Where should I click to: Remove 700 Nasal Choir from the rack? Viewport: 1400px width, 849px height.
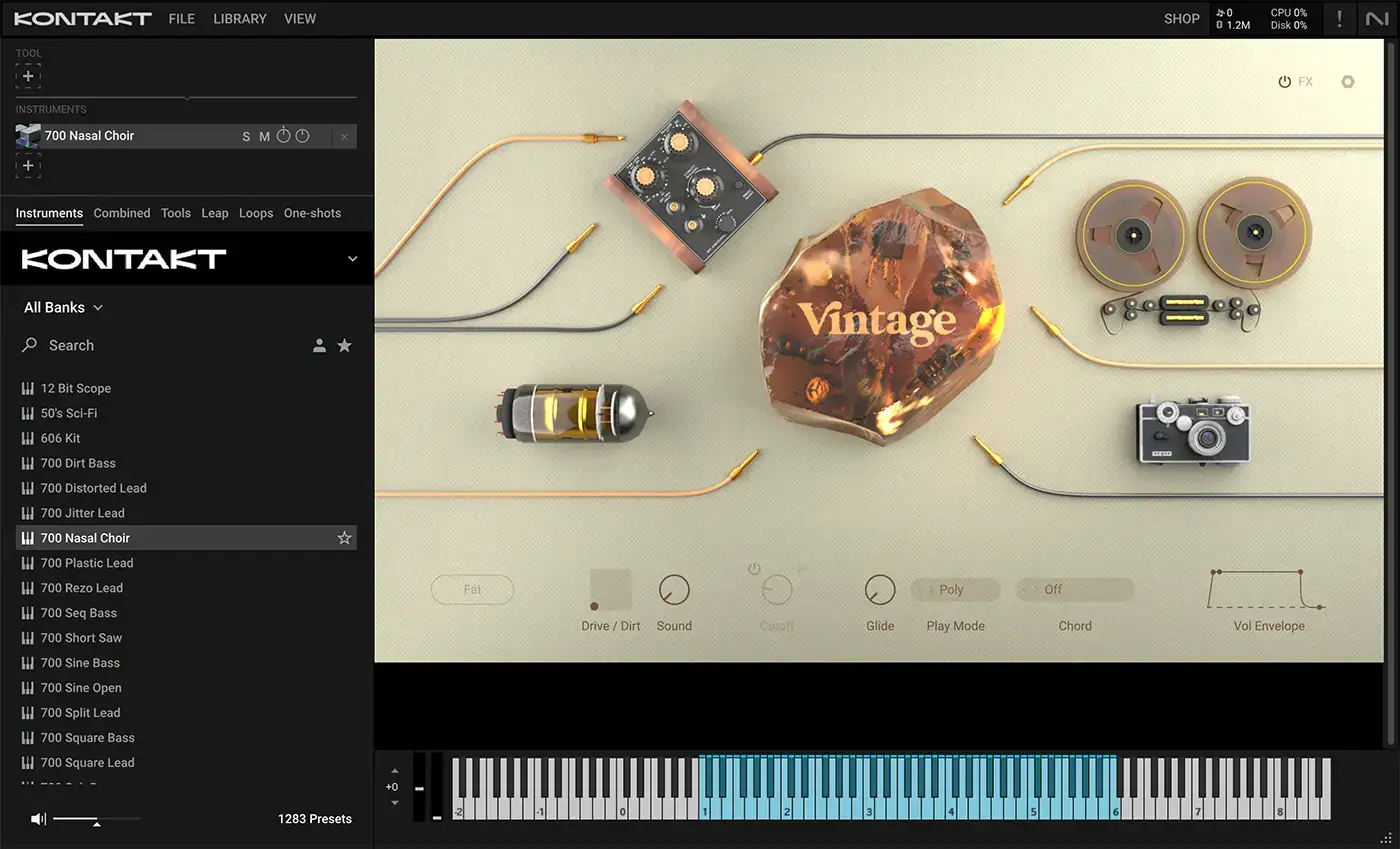click(345, 137)
